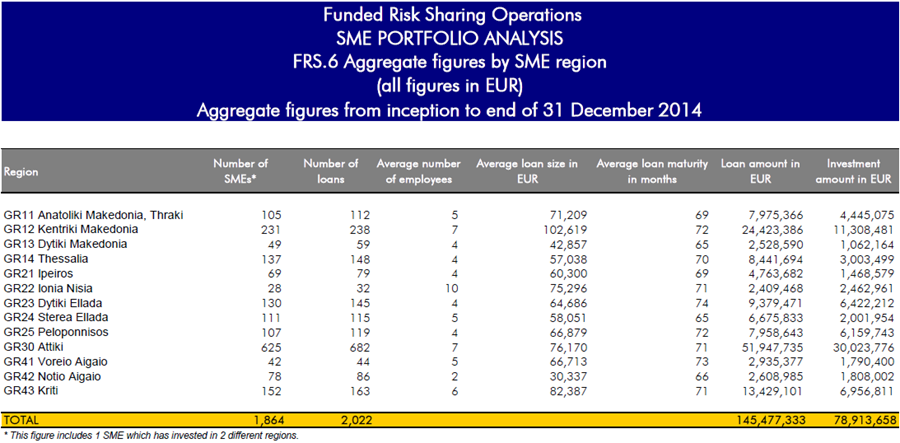Select the 'TOTAL' row label
Screen dimensions: 900x443
click(21, 421)
